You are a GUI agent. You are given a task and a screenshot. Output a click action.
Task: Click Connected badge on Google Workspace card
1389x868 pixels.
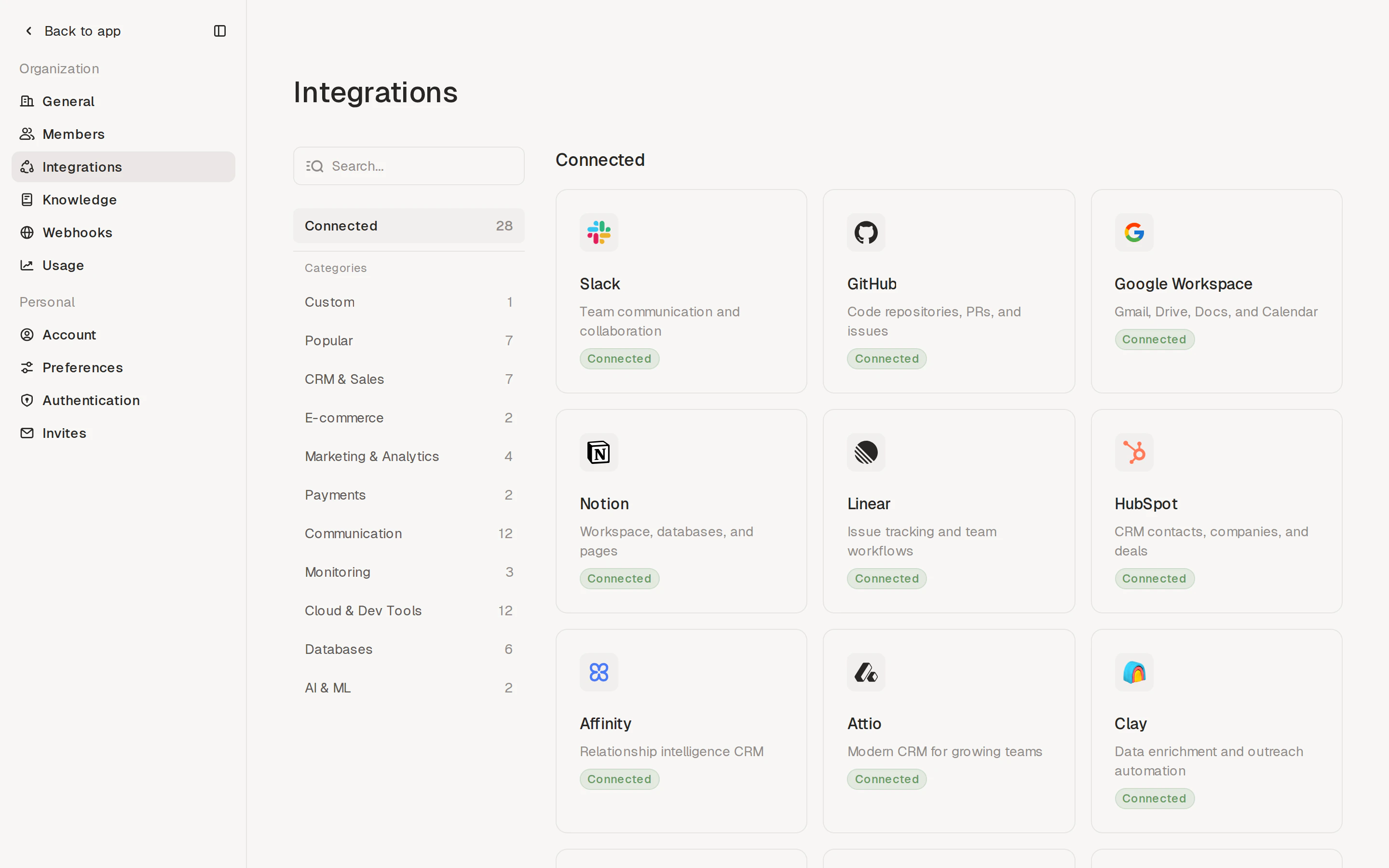pos(1154,339)
